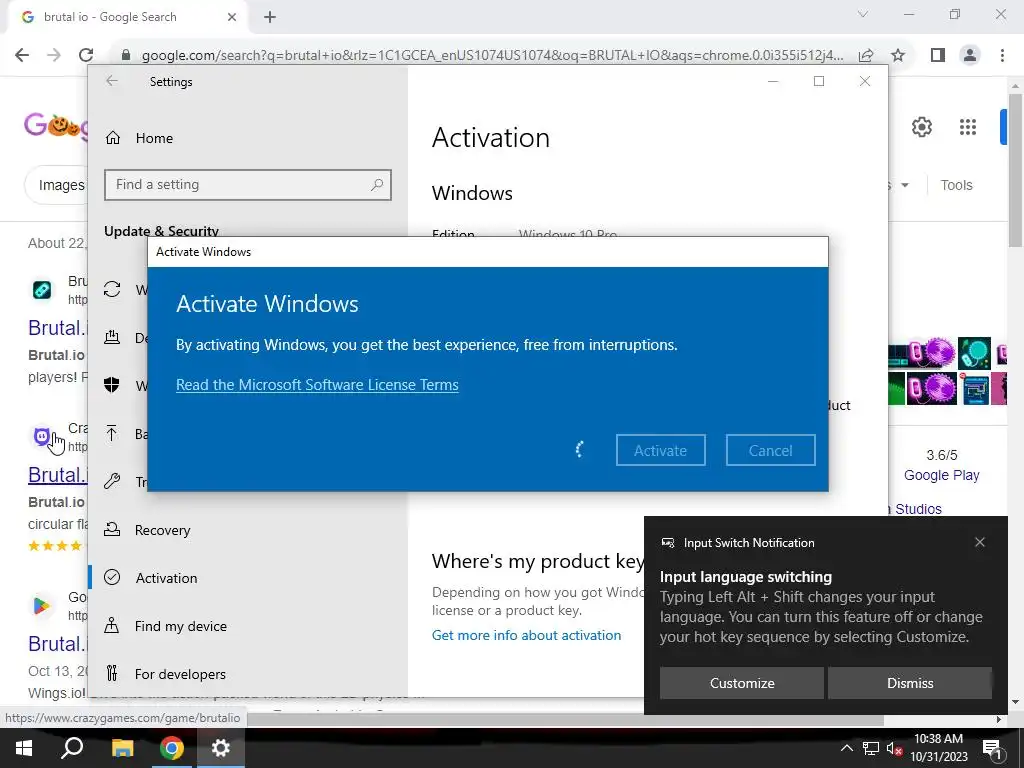Show hidden system tray icons
Screen dimensions: 1024x768
(x=846, y=748)
